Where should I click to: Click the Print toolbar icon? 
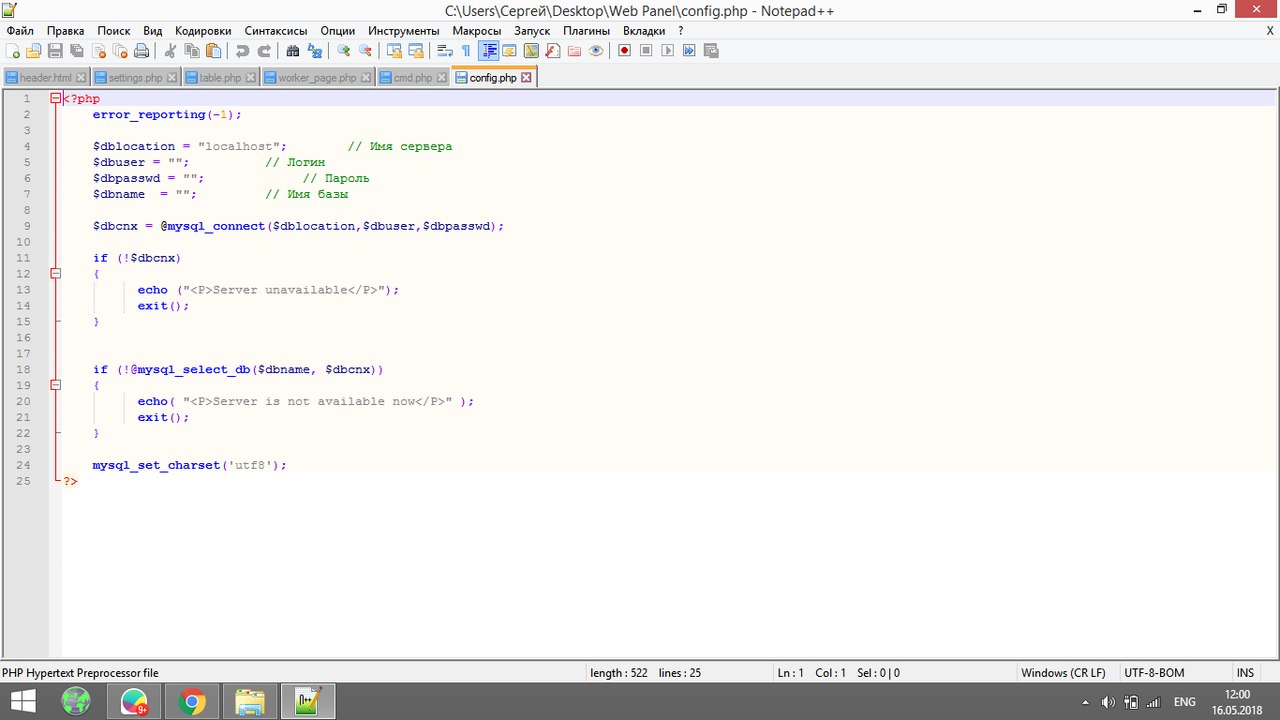pos(142,51)
